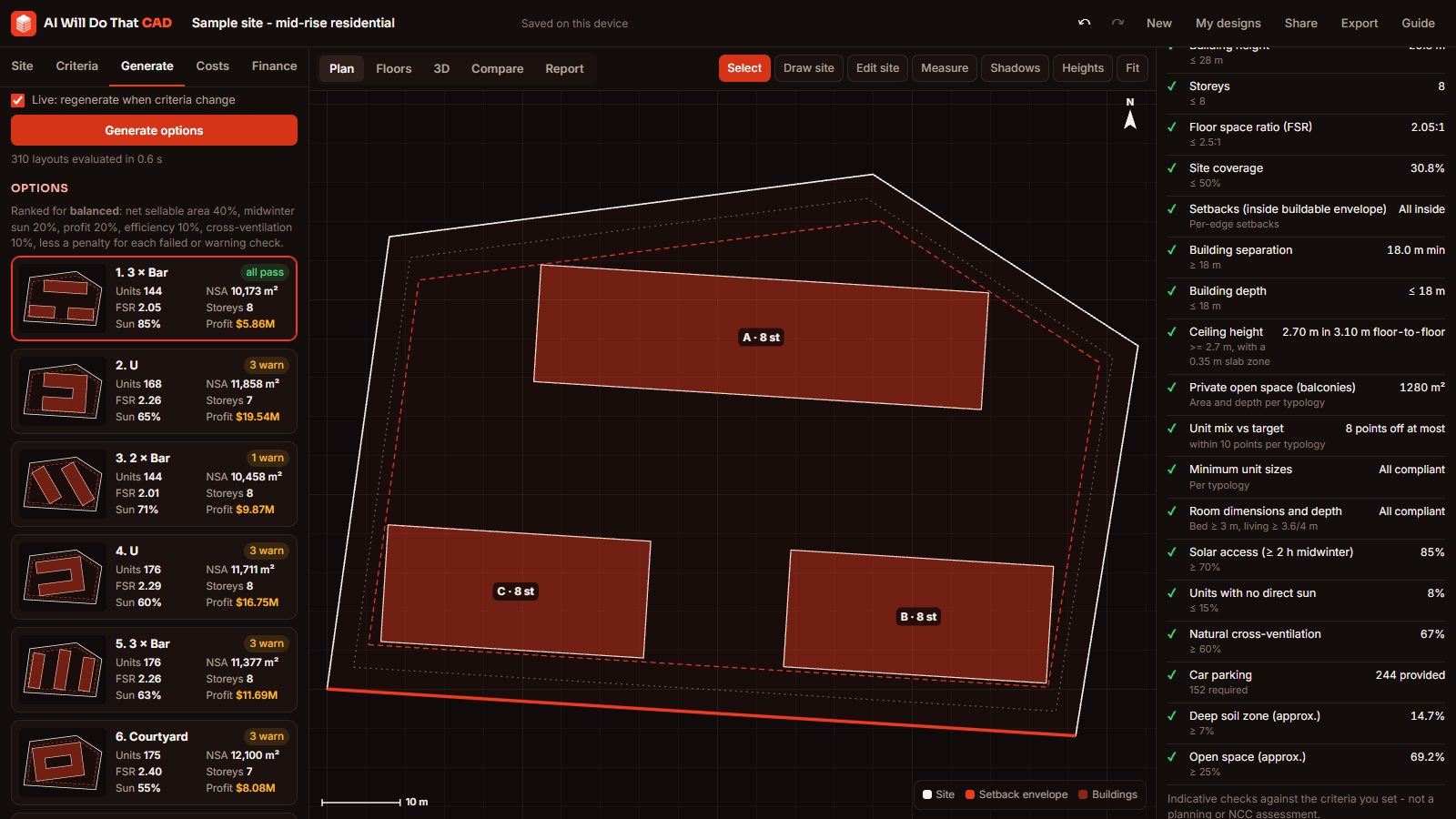Select the Generate tab
1456x819 pixels.
(147, 66)
